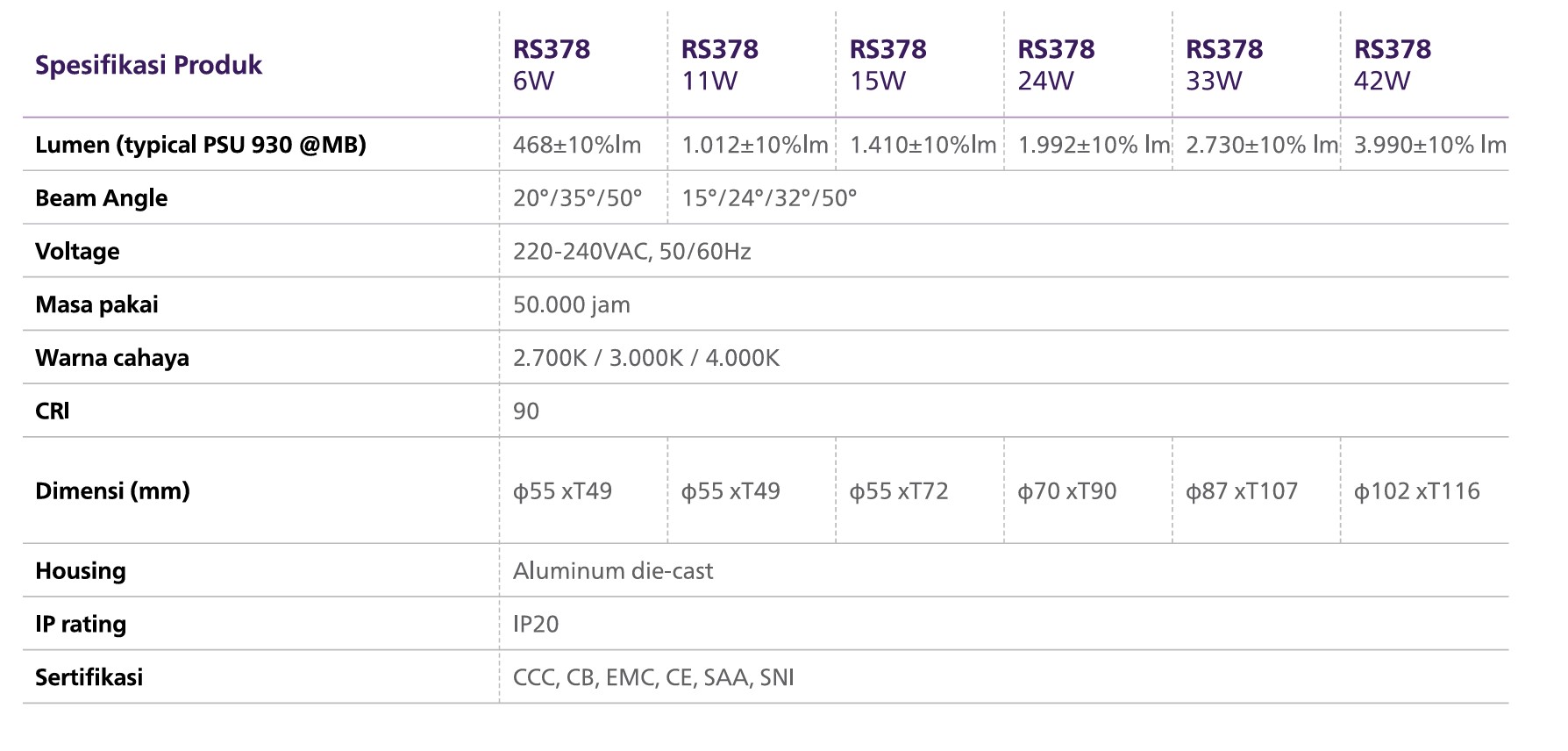This screenshot has height=751, width=1568.
Task: Click the Spesifikasi Produk heading
Action: click(x=148, y=65)
